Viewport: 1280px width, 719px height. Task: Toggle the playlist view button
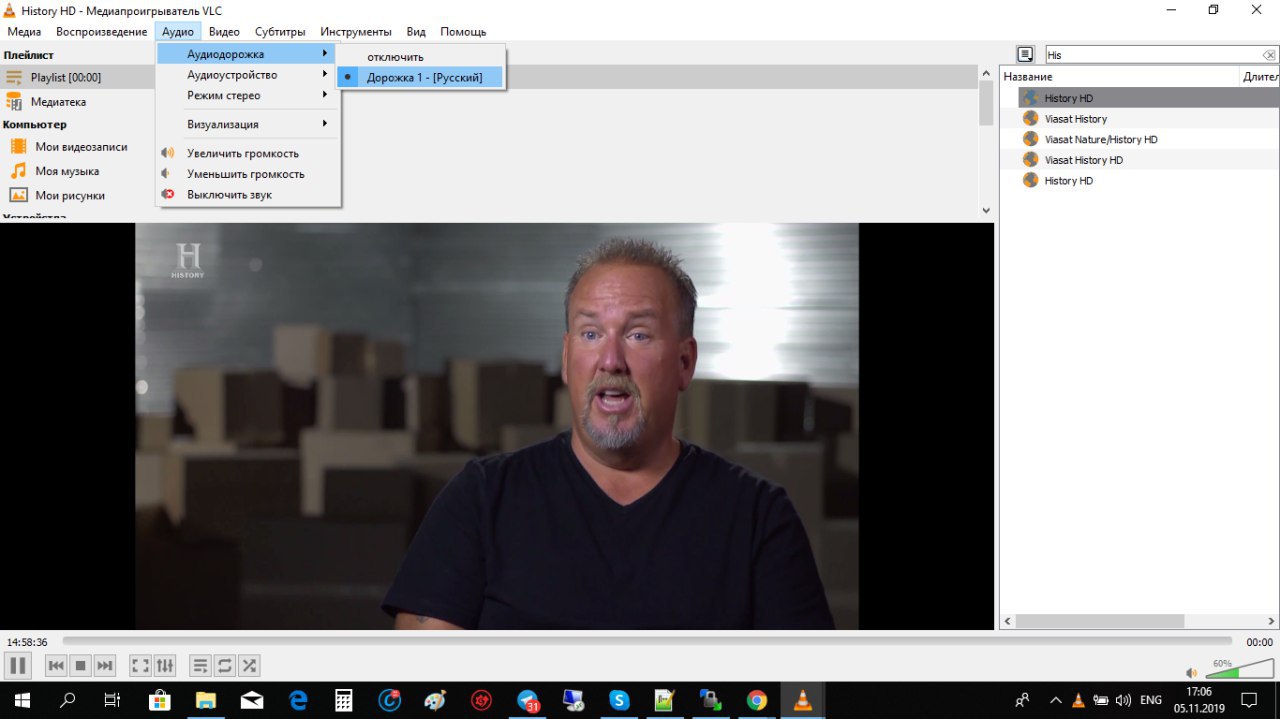pyautogui.click(x=201, y=665)
